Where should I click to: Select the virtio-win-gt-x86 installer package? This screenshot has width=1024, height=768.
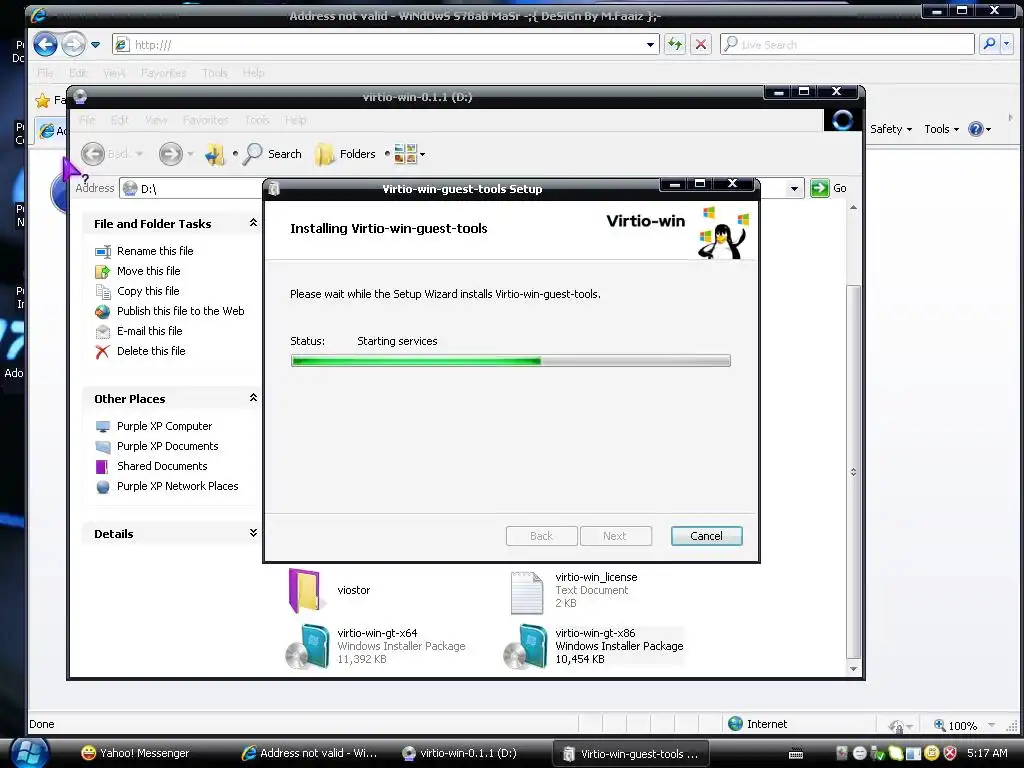coord(594,647)
